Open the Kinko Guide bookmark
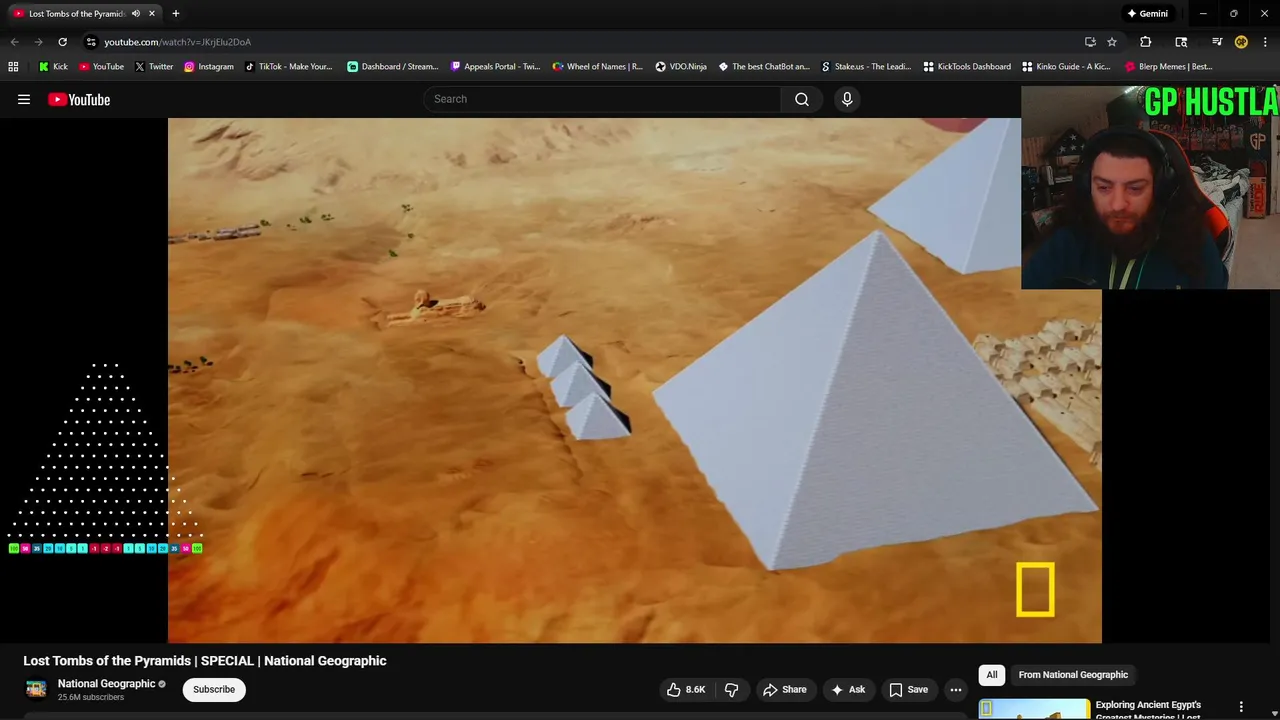Image resolution: width=1280 pixels, height=720 pixels. pyautogui.click(x=1065, y=67)
